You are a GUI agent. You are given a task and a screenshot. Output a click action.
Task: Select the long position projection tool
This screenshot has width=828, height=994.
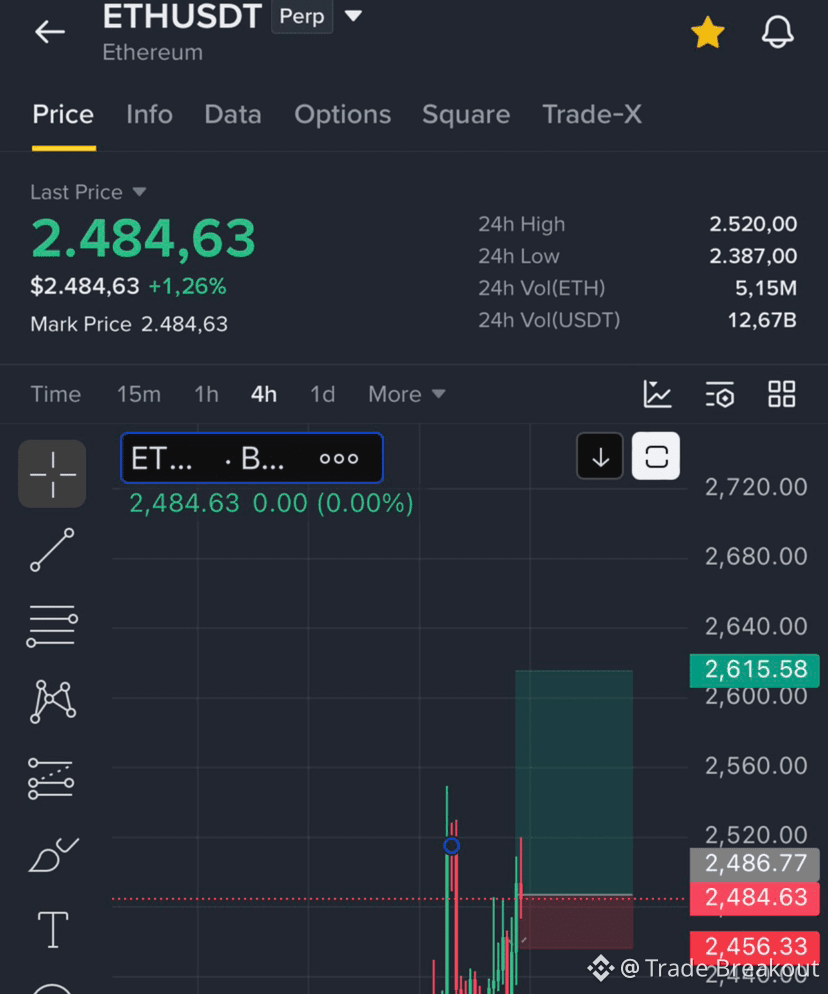[x=51, y=778]
